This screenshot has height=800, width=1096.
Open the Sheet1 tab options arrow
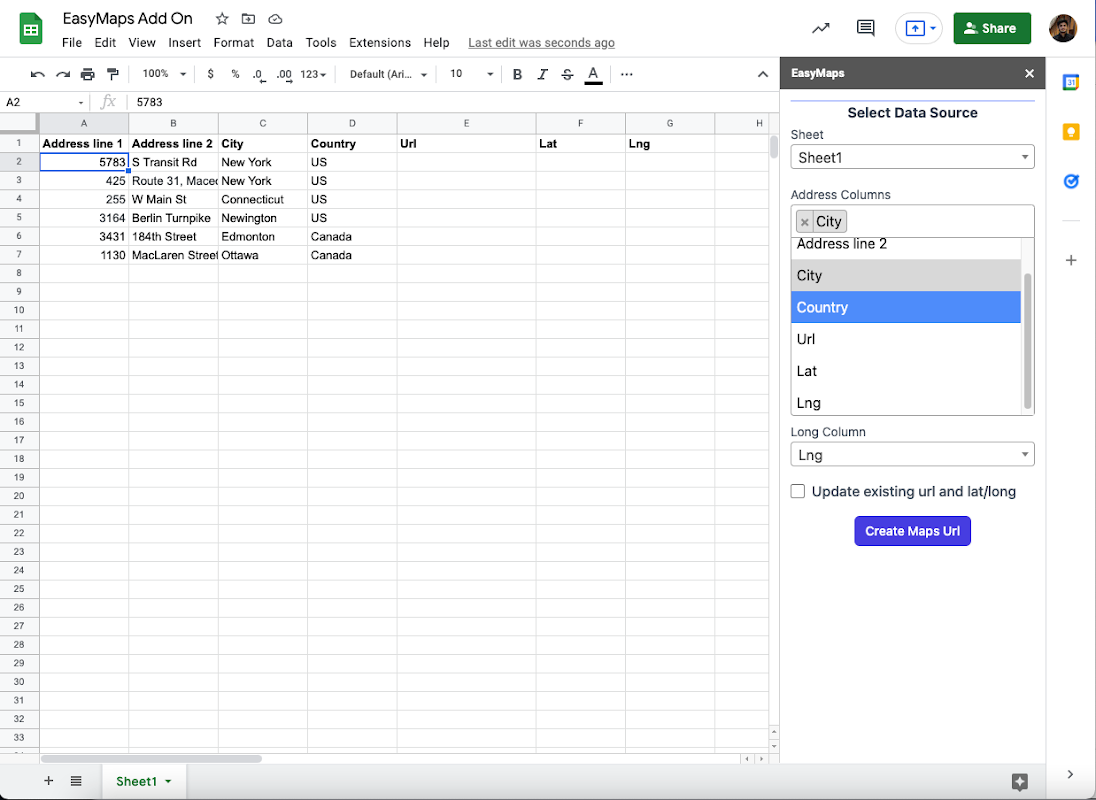coord(168,782)
